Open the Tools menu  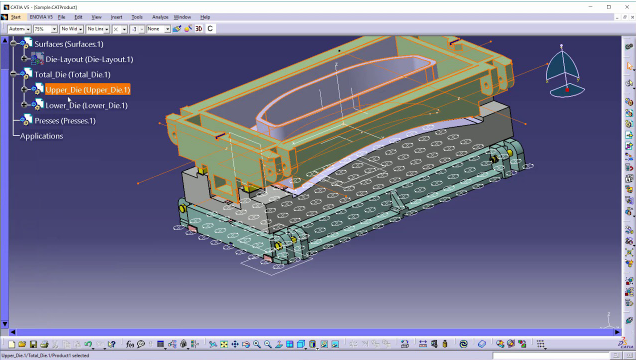click(137, 17)
